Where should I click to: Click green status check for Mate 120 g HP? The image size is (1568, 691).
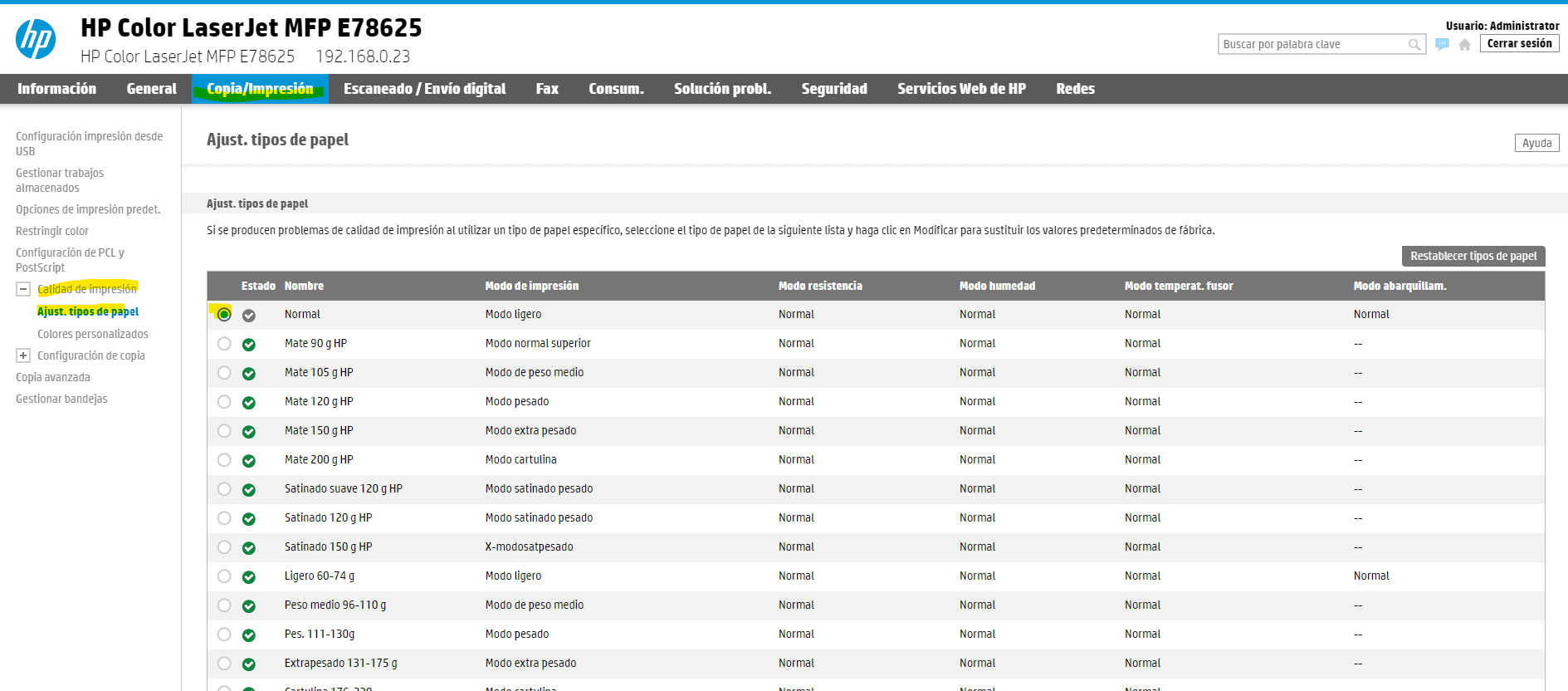click(x=249, y=403)
